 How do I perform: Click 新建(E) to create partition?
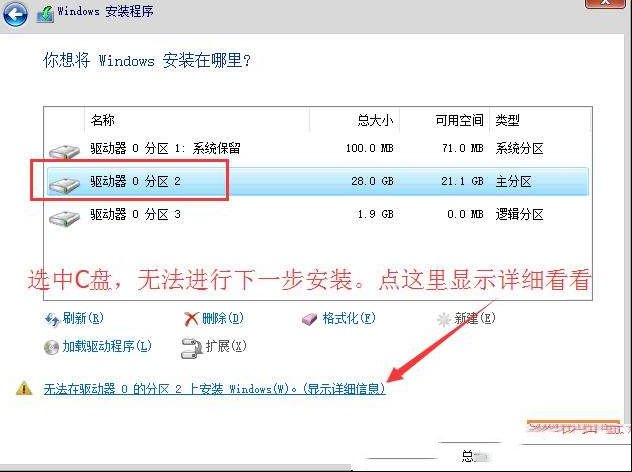coord(474,318)
